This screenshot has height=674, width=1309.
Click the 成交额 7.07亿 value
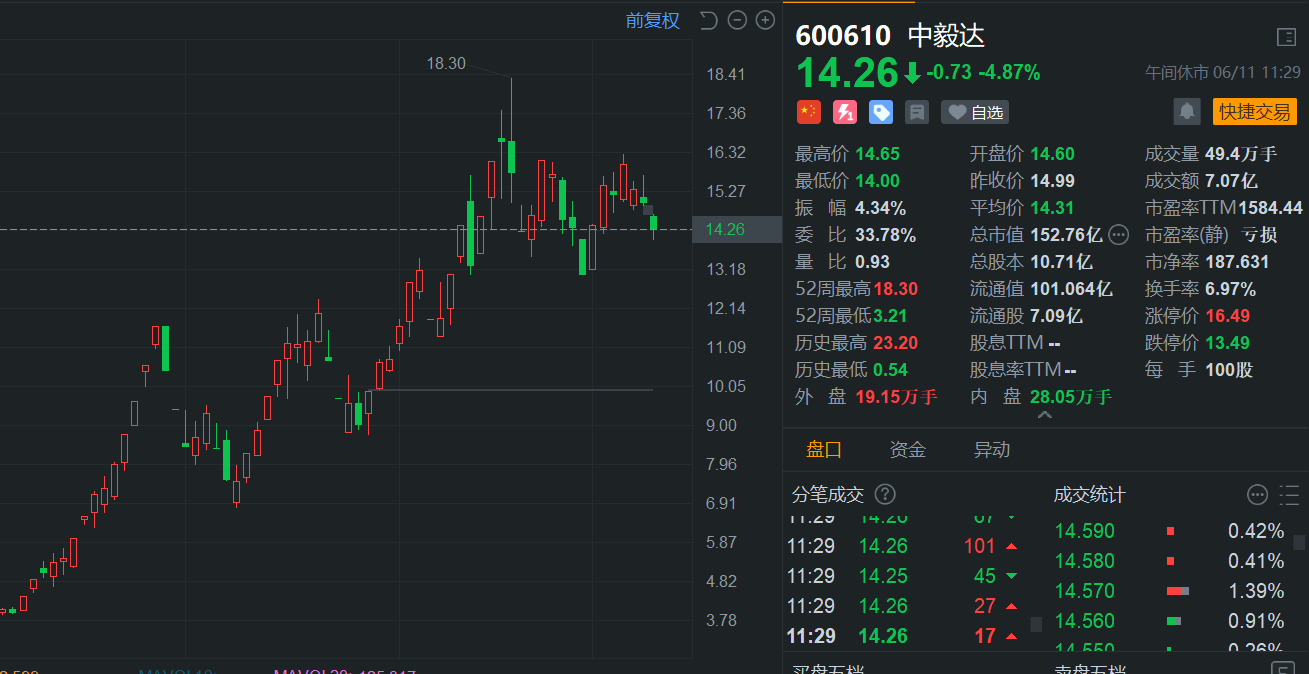tap(1231, 181)
